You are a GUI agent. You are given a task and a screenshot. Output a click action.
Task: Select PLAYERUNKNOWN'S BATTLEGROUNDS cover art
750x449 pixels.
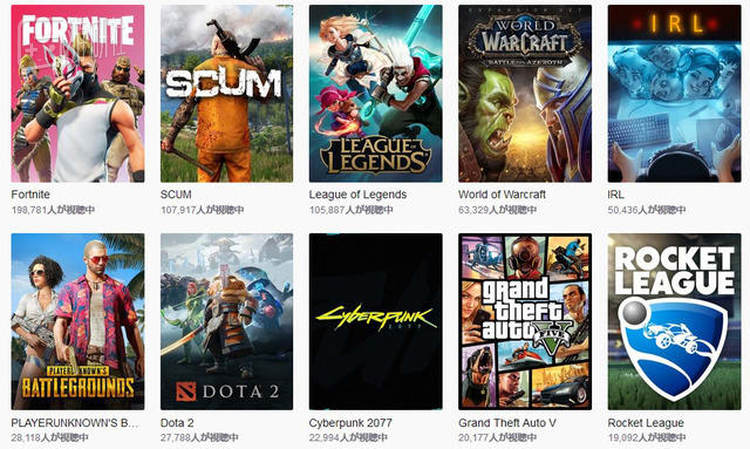click(x=77, y=322)
